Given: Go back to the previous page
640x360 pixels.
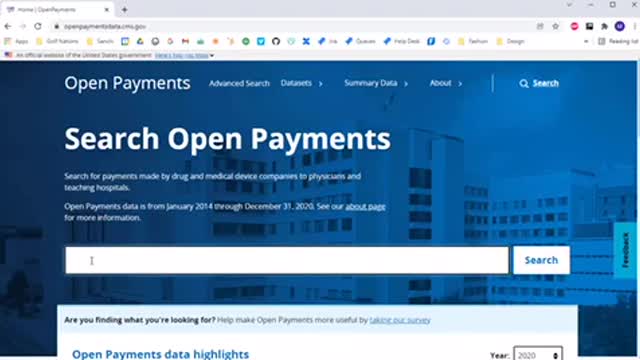Looking at the screenshot, I should (x=8, y=26).
